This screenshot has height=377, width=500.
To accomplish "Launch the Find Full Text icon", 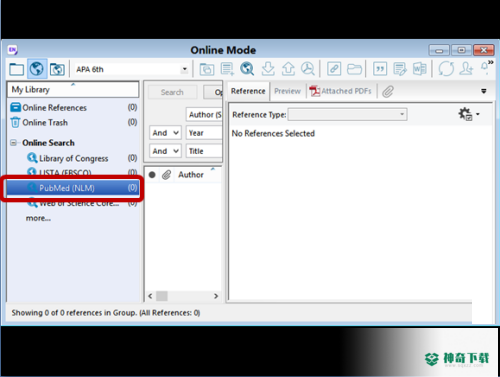I will click(x=308, y=69).
